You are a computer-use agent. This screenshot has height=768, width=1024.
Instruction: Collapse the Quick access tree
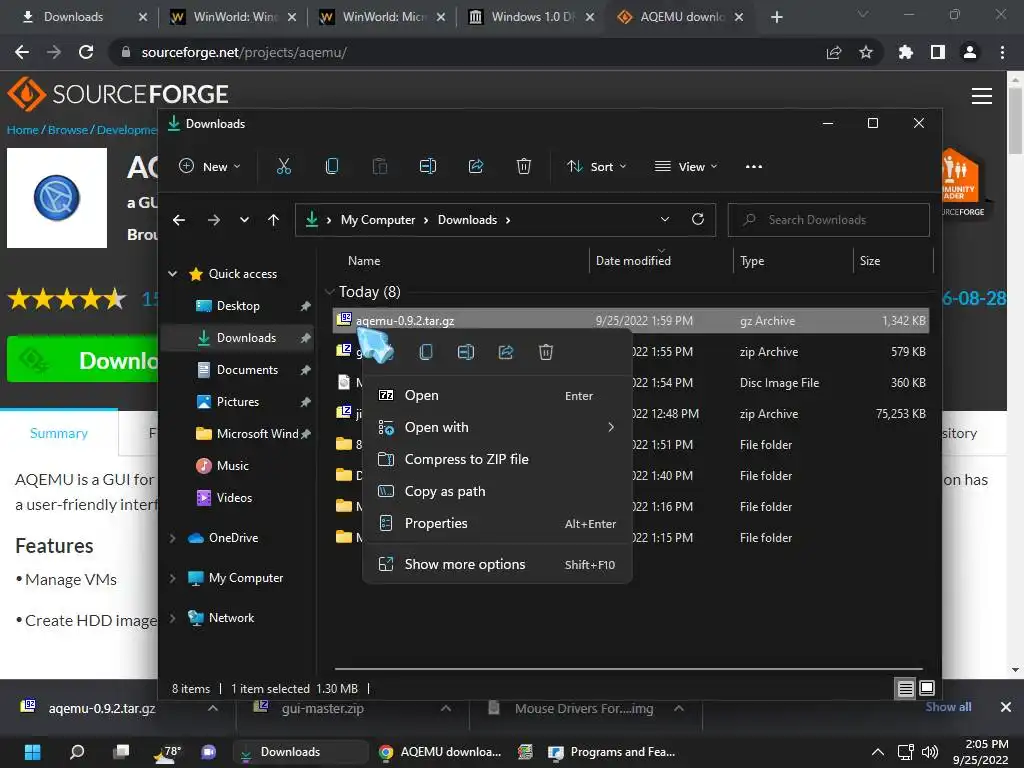(172, 274)
